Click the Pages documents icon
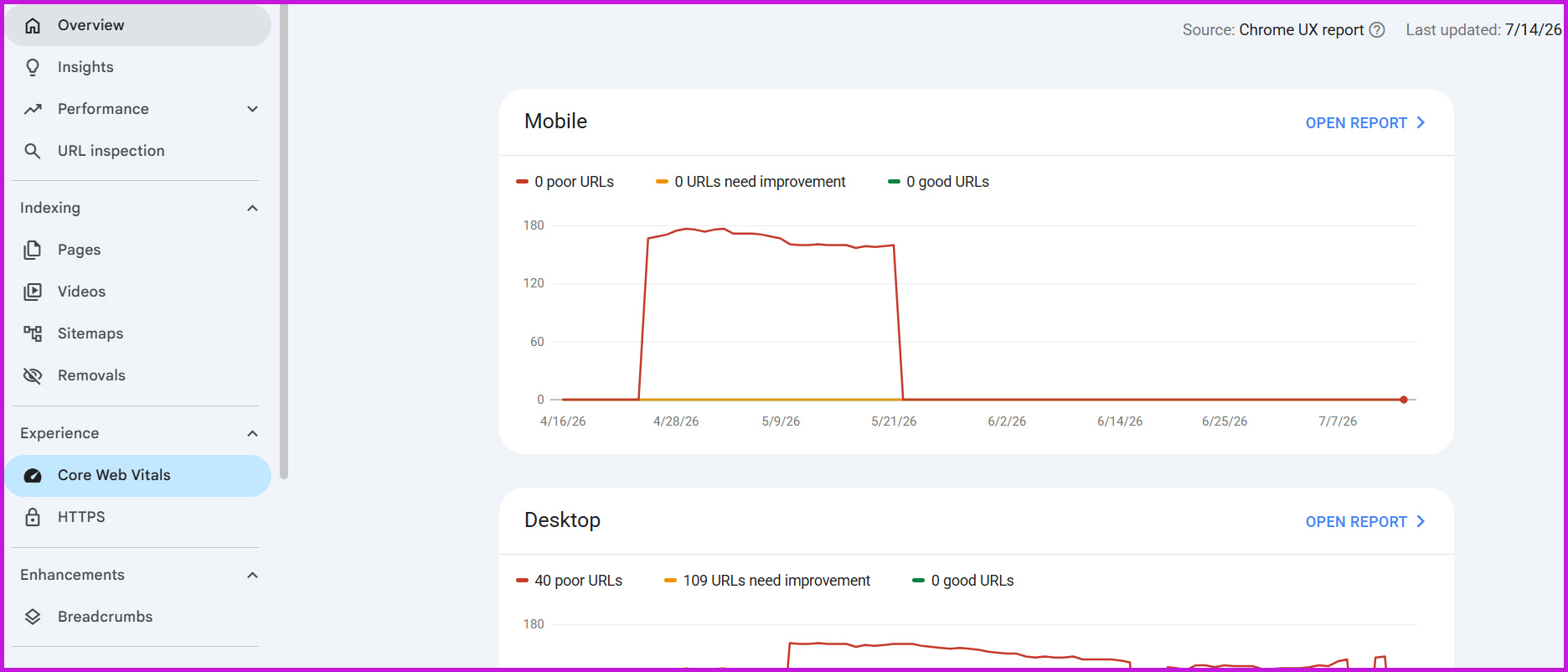The width and height of the screenshot is (1568, 672). (33, 250)
